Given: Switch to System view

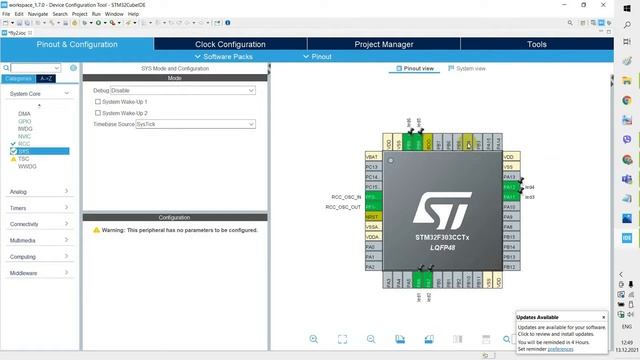Looking at the screenshot, I should (467, 69).
